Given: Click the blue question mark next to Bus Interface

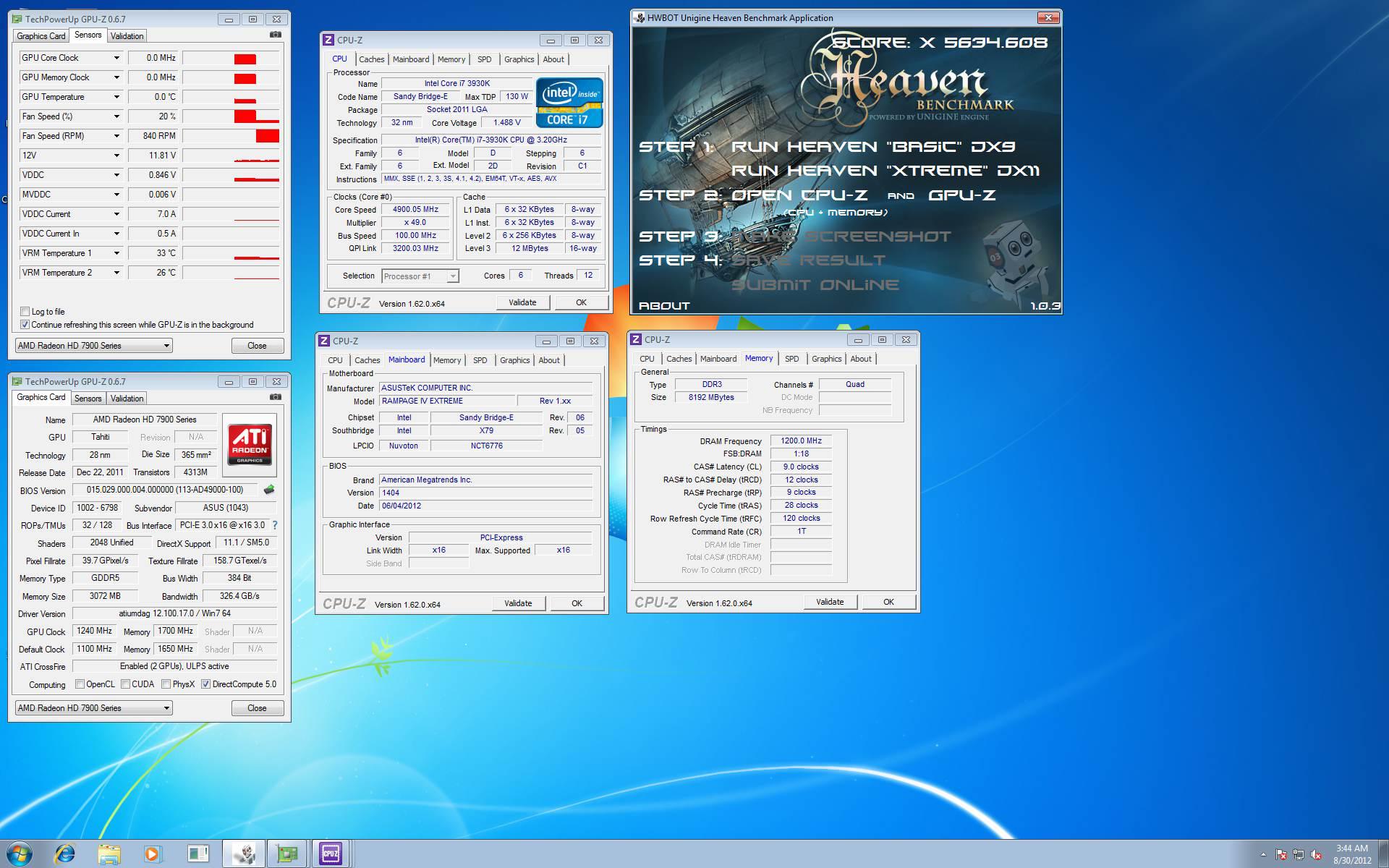Looking at the screenshot, I should 275,525.
